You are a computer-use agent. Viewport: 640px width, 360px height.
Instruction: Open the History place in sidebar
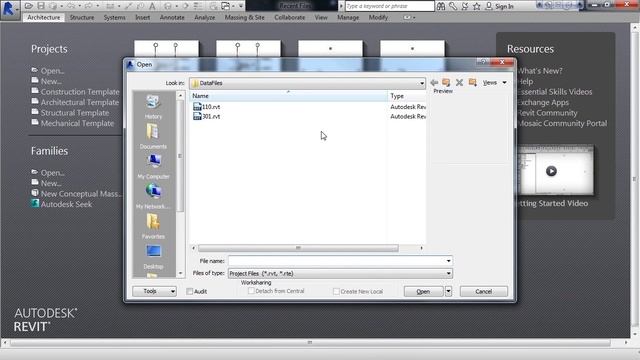[x=153, y=107]
